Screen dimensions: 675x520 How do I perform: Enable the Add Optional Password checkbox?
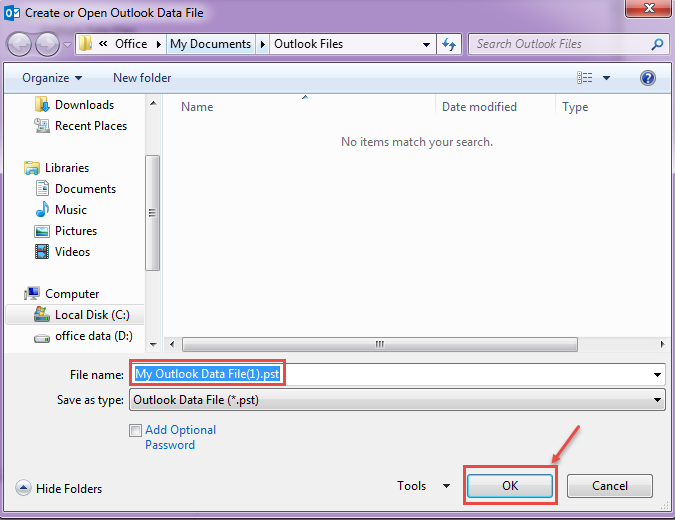tap(135, 430)
